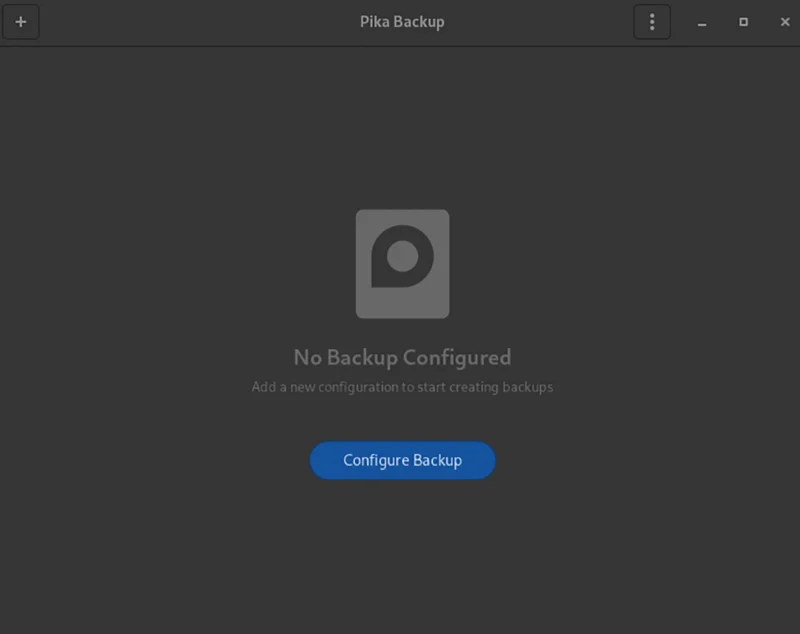
Task: Click the 'No Backup Configured' heading
Action: 402,358
